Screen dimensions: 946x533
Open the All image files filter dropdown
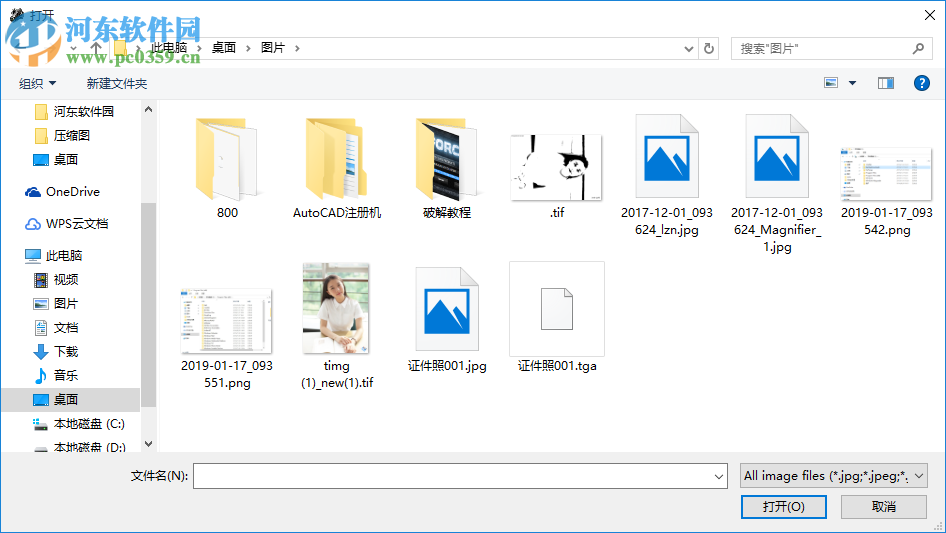pyautogui.click(x=834, y=476)
